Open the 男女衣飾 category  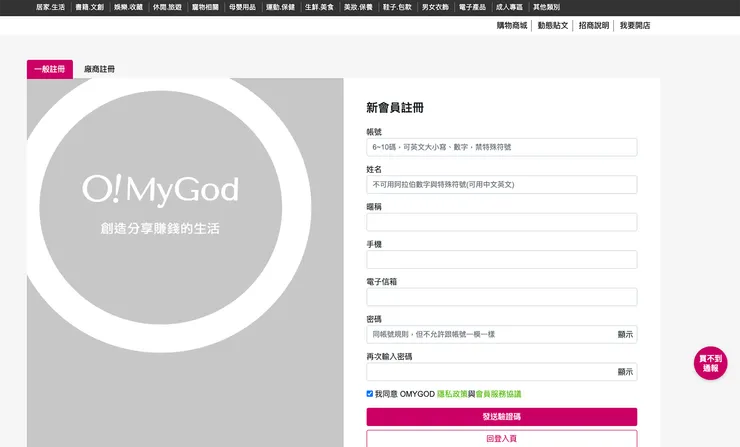435,7
